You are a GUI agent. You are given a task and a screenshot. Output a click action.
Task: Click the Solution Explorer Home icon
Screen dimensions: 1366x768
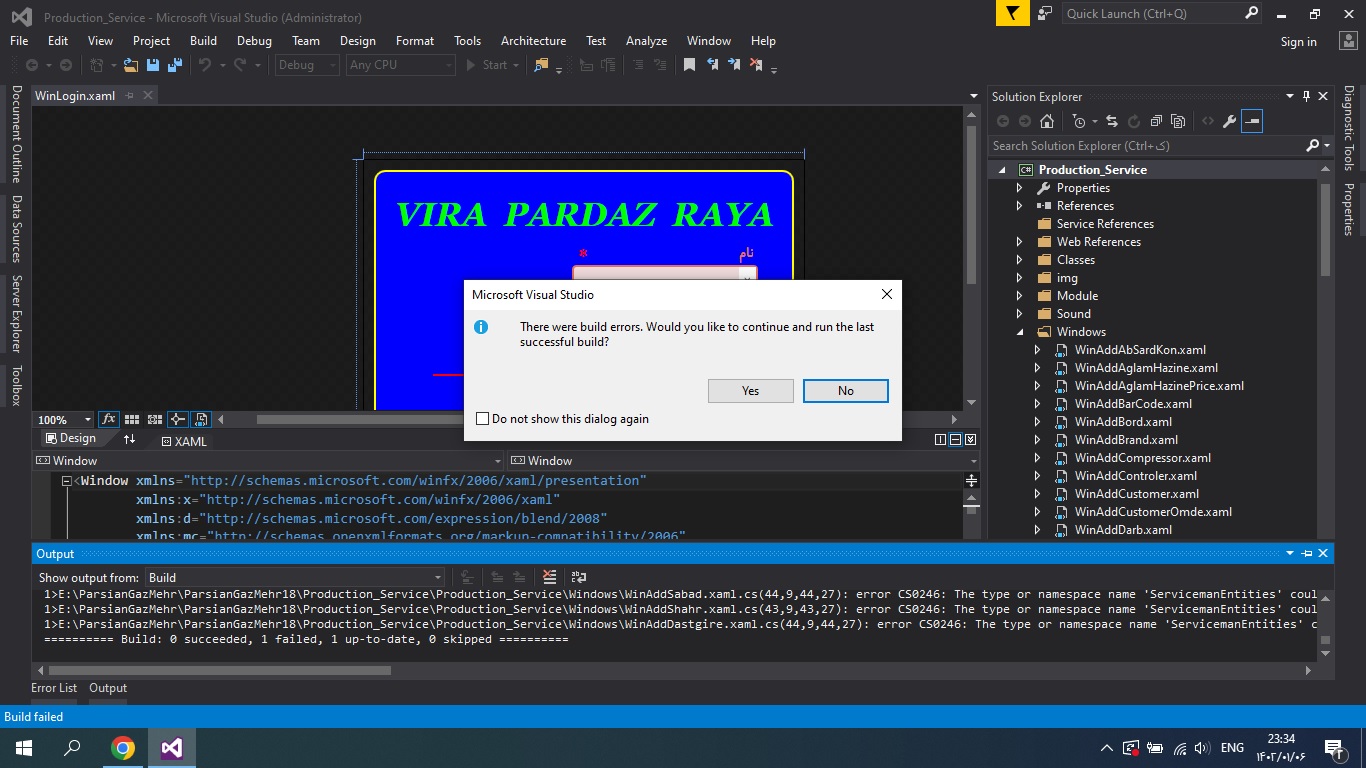[x=1046, y=121]
